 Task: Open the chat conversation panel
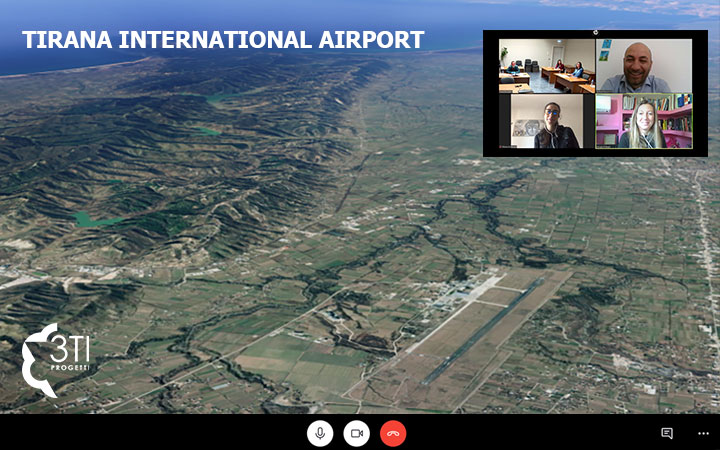tap(667, 433)
